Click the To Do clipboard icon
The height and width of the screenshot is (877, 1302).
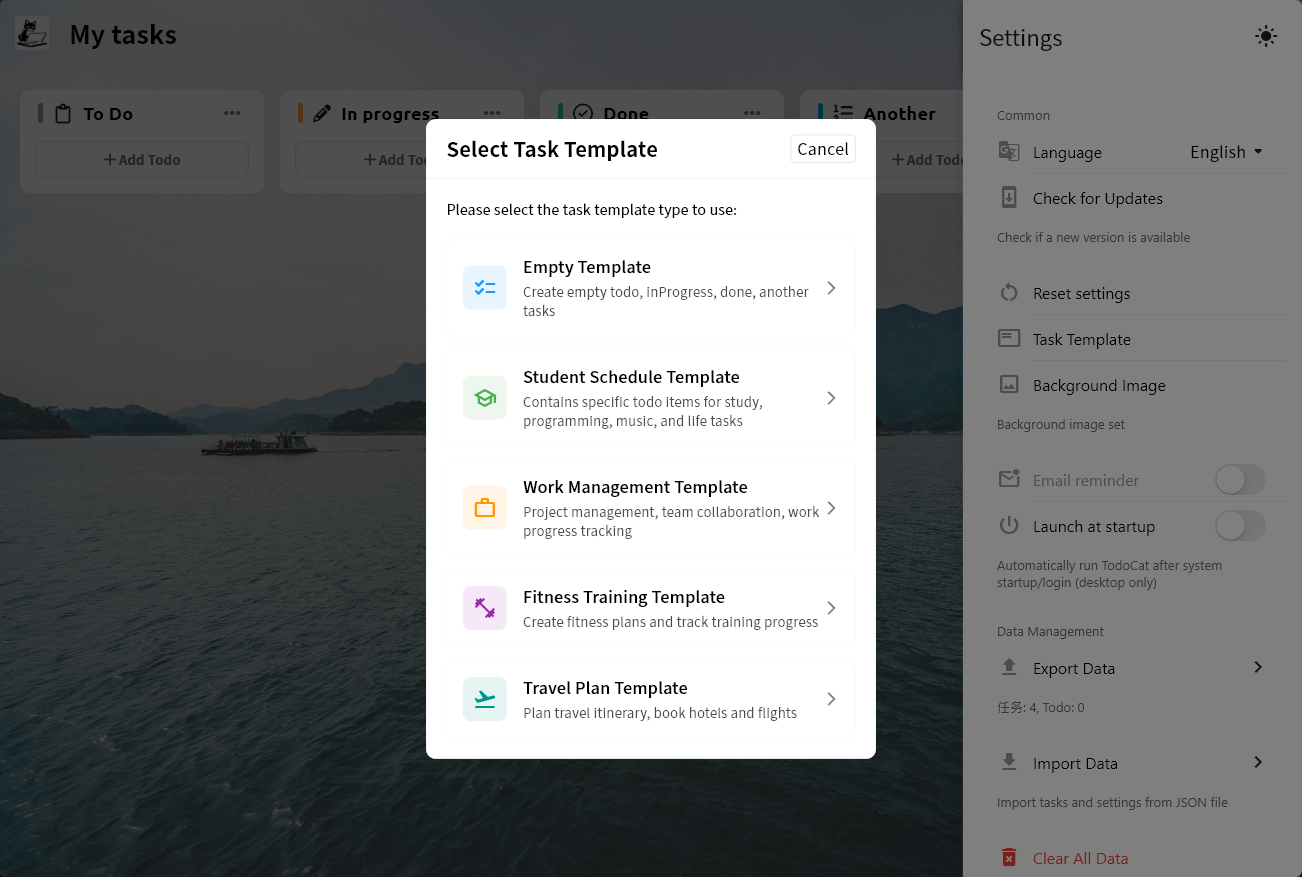pos(63,114)
